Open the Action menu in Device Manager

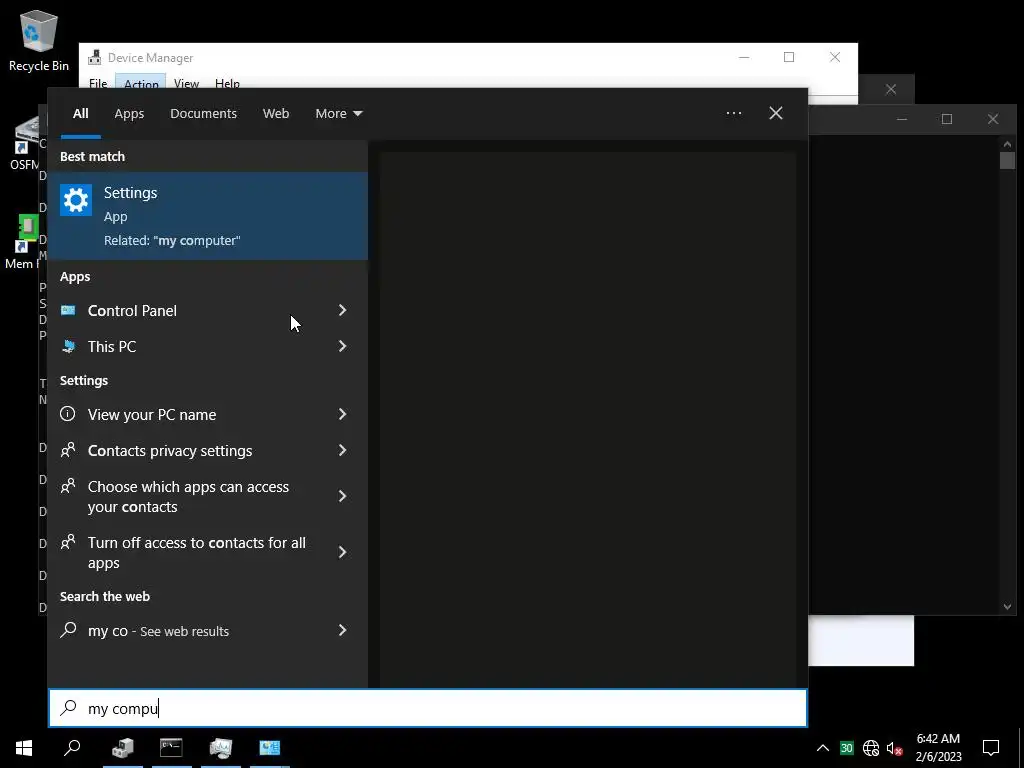(x=141, y=83)
